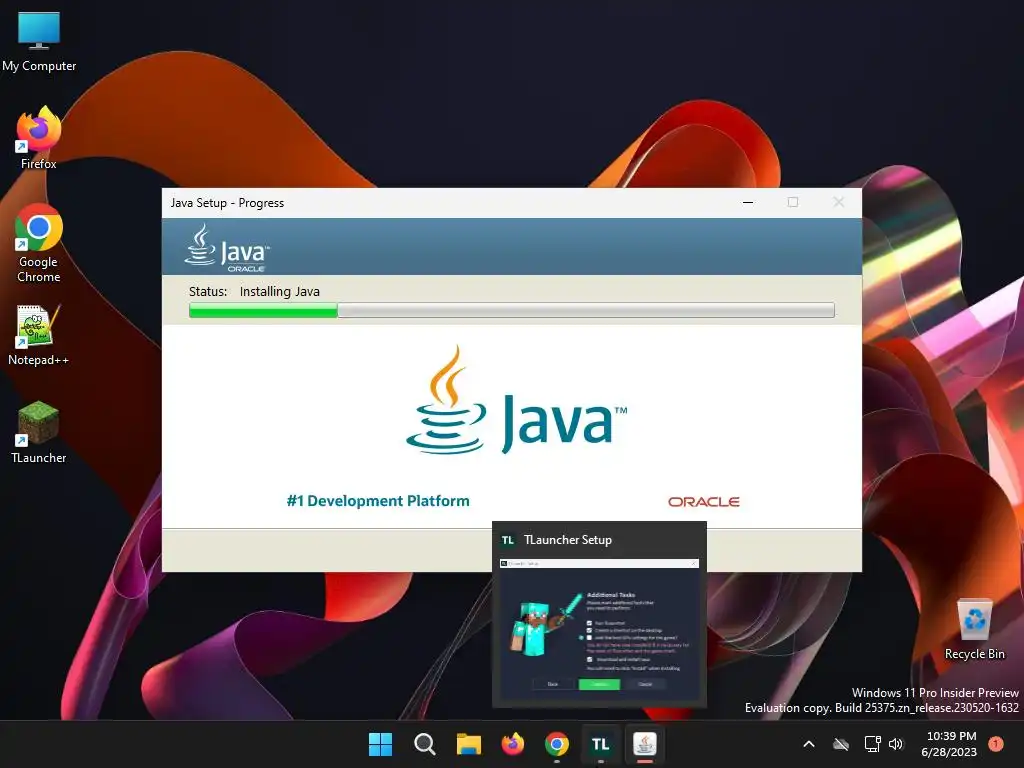
Task: Open the Notepad++ desktop shortcut
Action: click(x=39, y=334)
